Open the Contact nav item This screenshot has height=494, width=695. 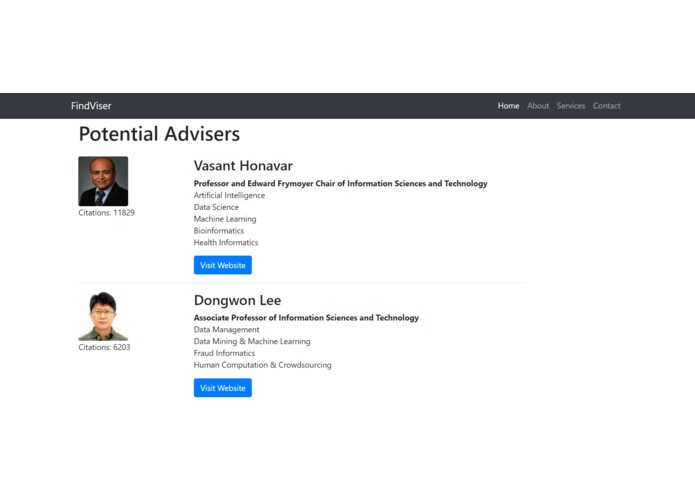(606, 106)
